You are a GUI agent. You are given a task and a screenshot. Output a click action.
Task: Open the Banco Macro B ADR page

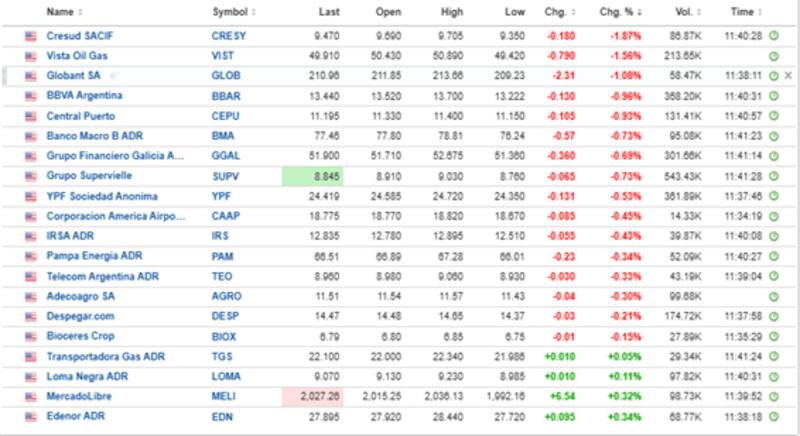(x=93, y=136)
